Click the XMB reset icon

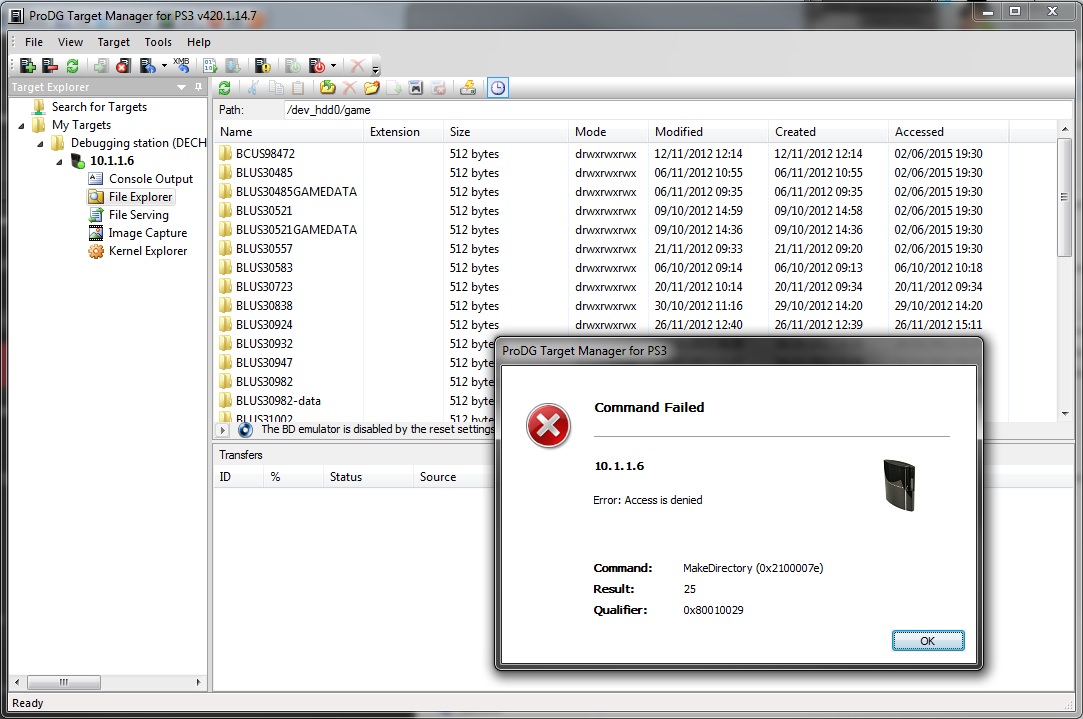[182, 66]
